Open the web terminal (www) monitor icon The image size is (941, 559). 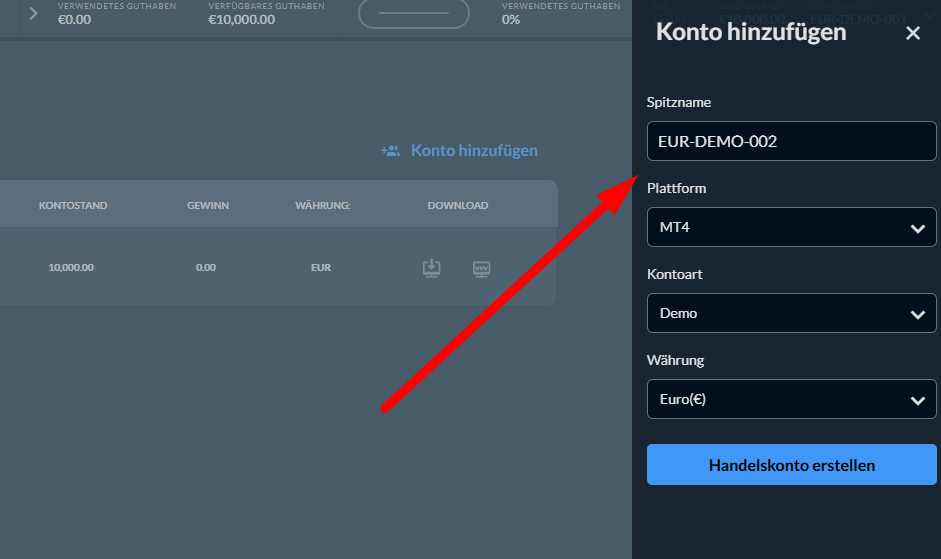(481, 268)
